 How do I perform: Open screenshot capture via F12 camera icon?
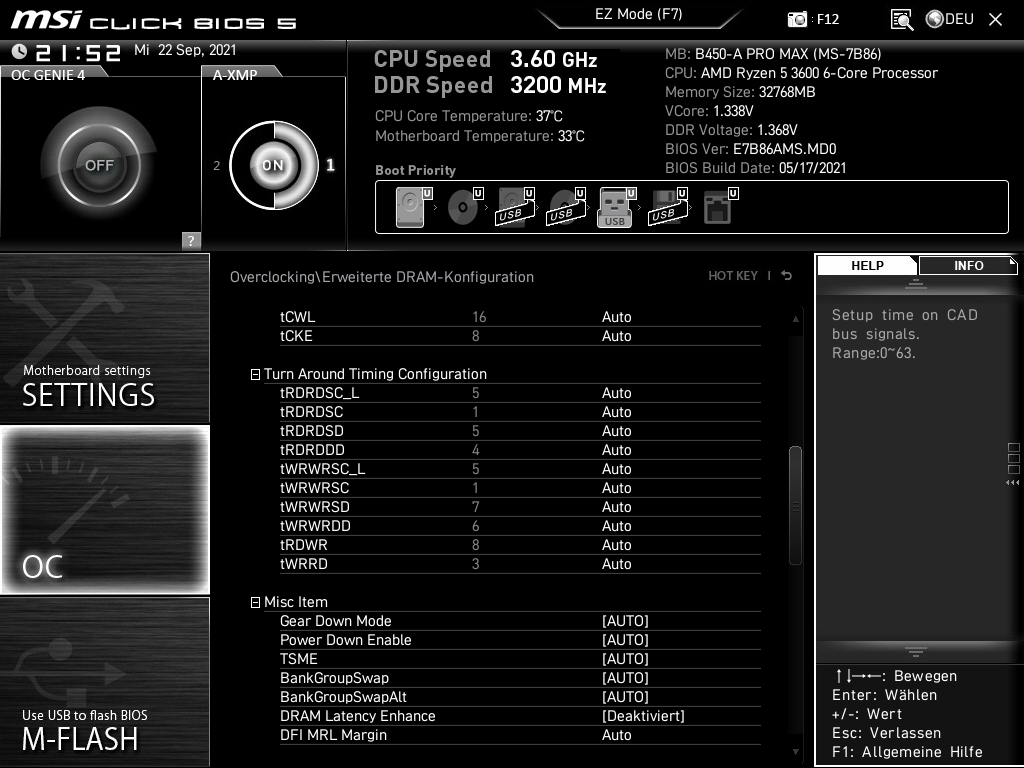click(797, 19)
